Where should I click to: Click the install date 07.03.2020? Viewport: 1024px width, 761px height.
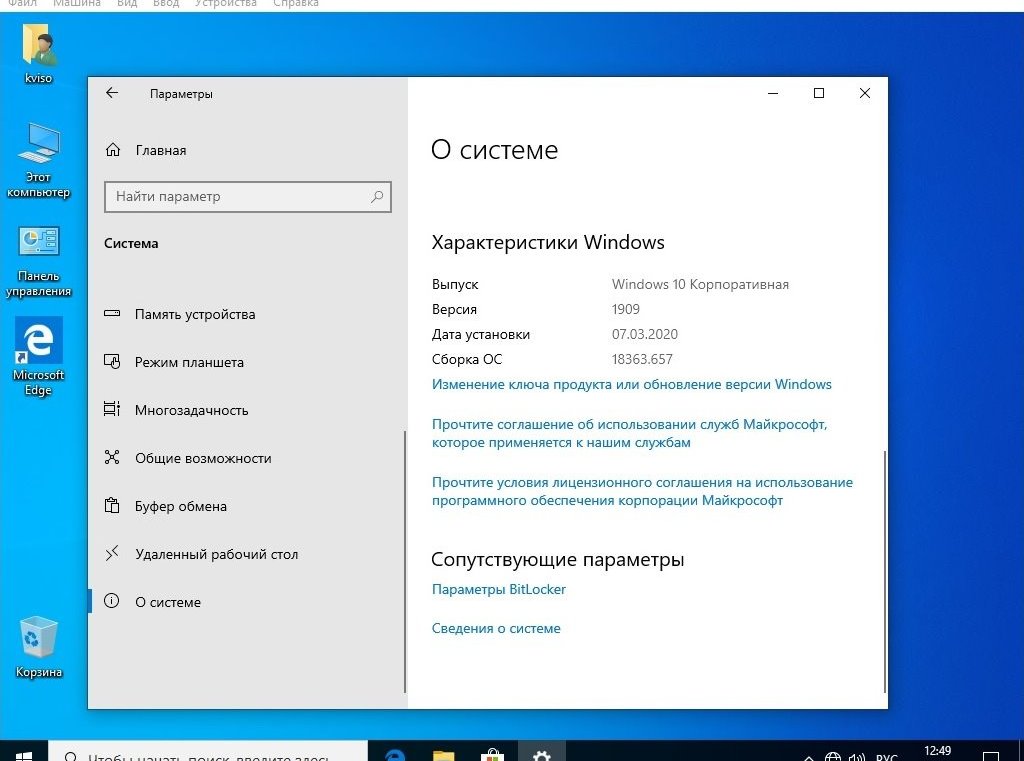coord(645,334)
